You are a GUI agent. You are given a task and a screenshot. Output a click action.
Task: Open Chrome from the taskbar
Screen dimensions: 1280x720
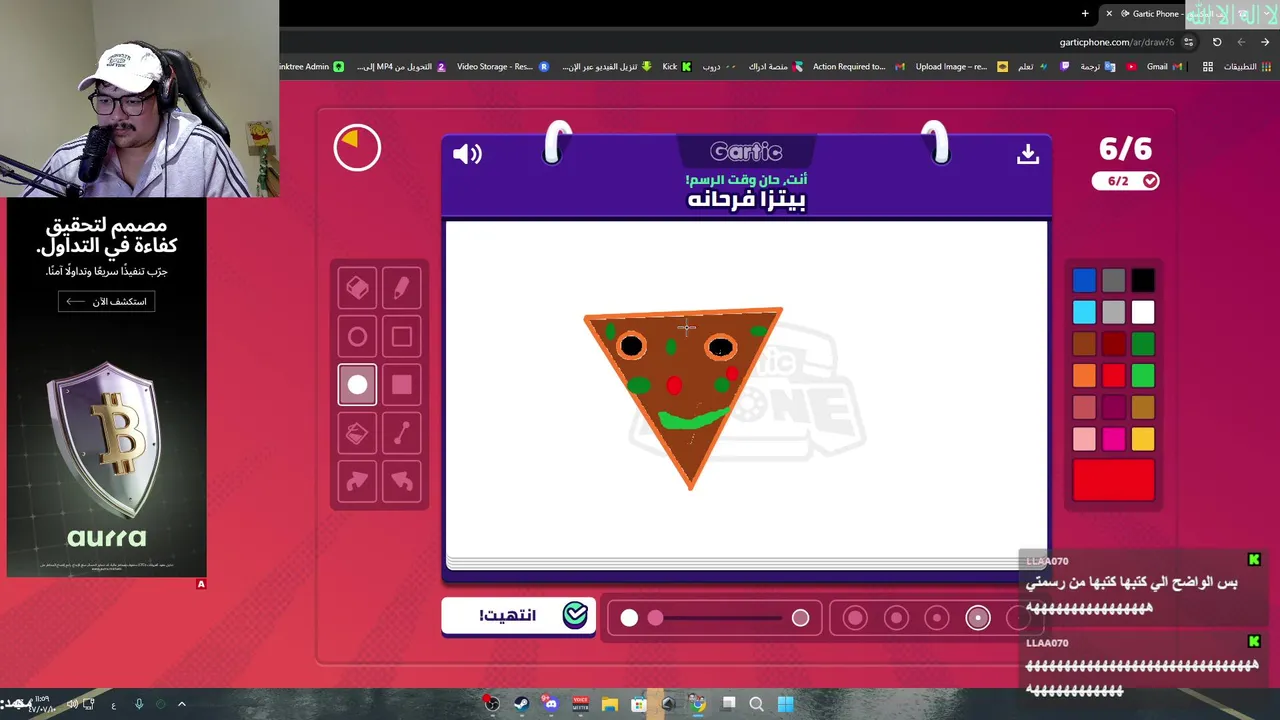698,704
